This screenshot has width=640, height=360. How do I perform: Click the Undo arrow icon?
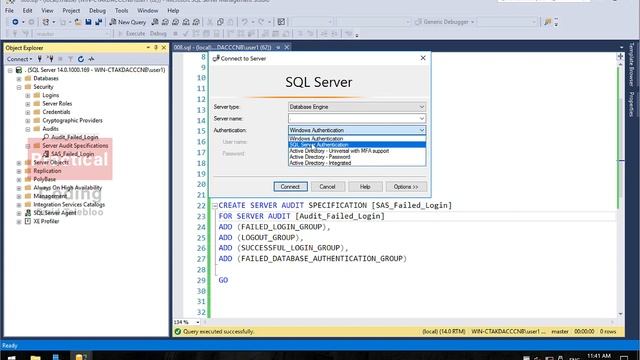click(x=244, y=22)
